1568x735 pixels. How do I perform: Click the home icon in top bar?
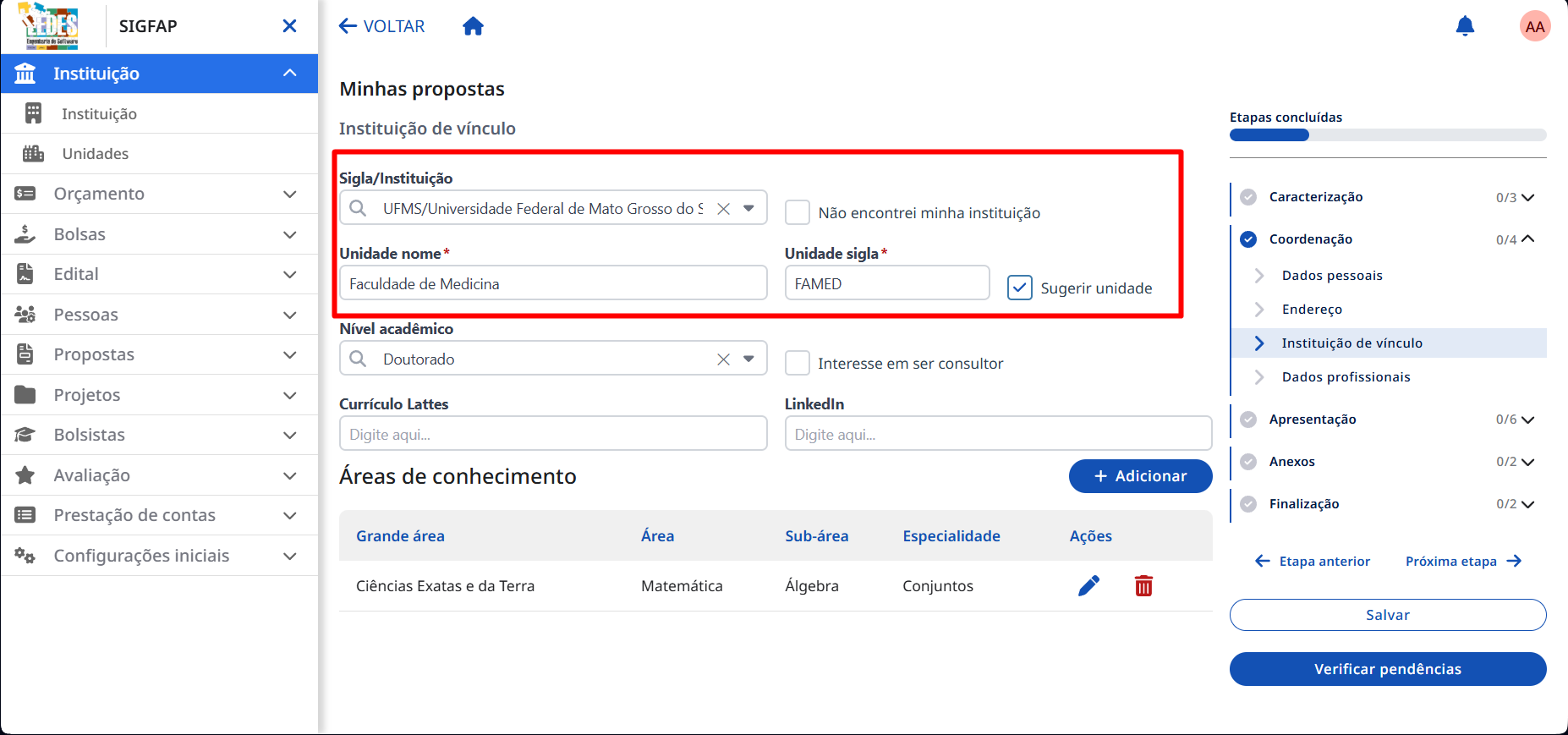pos(473,26)
